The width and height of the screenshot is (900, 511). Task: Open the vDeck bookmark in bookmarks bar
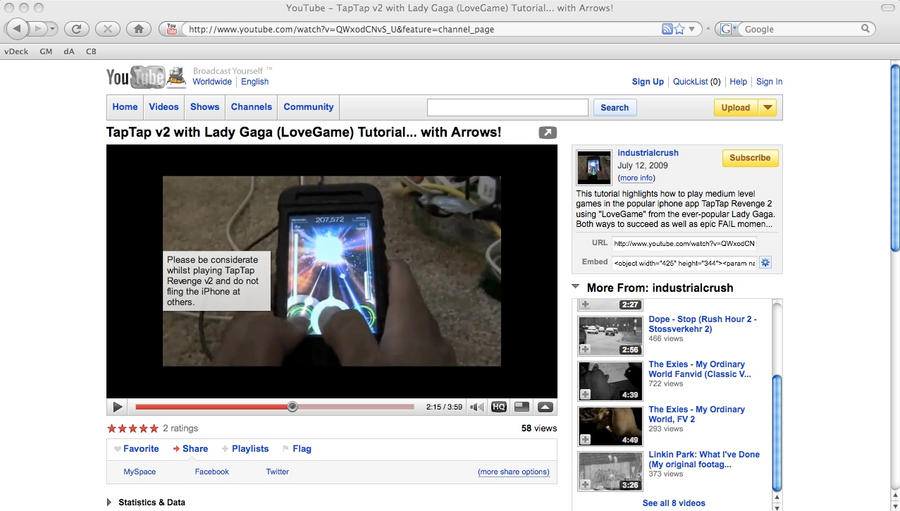(16, 51)
